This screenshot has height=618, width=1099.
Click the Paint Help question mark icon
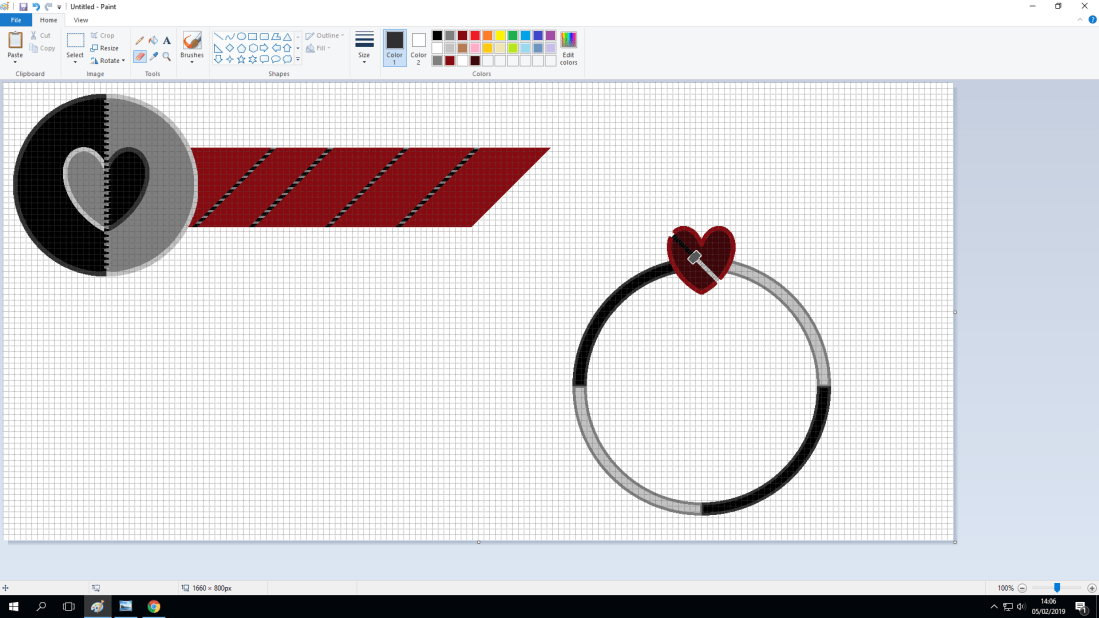point(1092,20)
